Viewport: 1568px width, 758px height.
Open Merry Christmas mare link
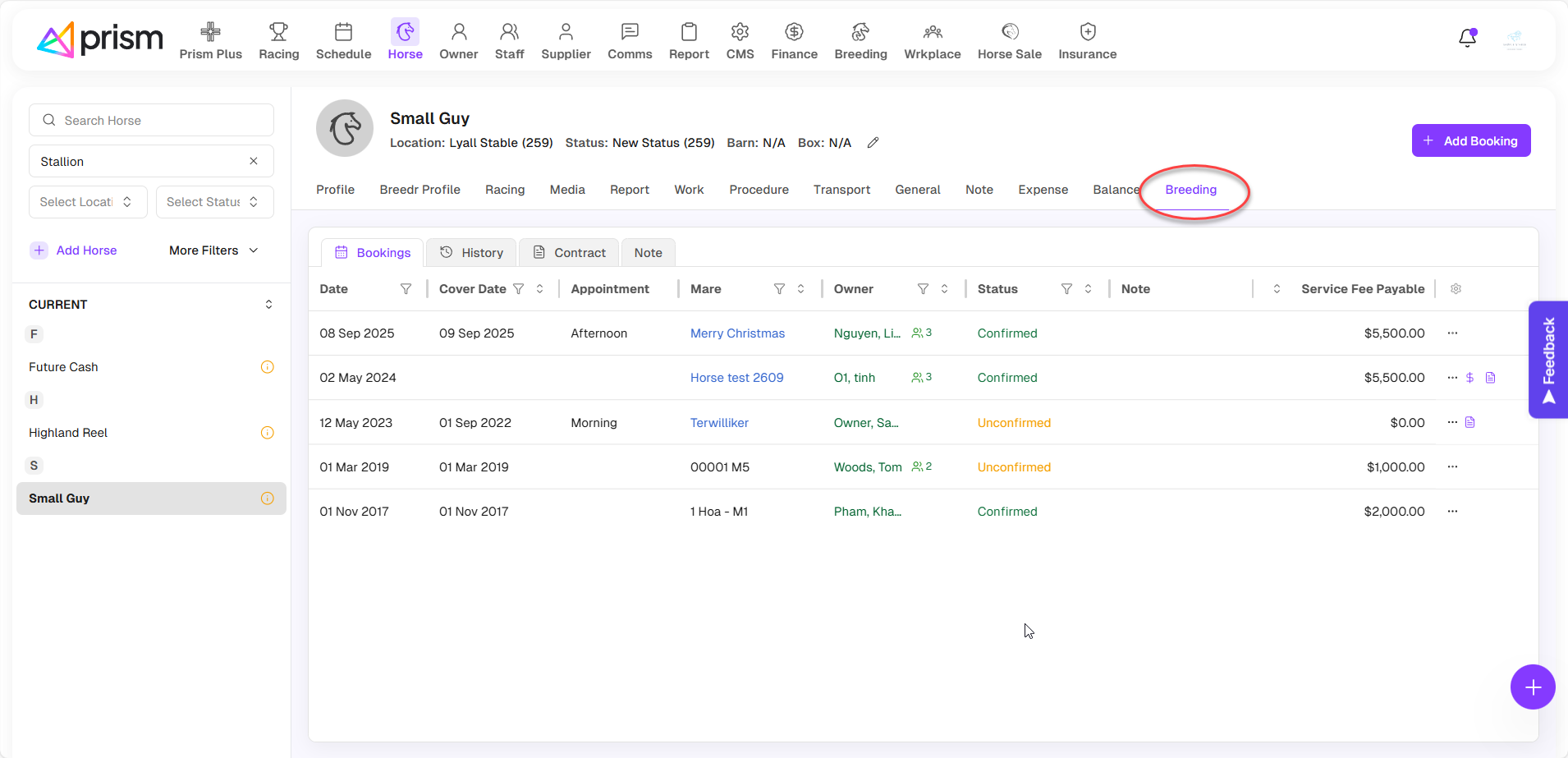click(x=737, y=333)
